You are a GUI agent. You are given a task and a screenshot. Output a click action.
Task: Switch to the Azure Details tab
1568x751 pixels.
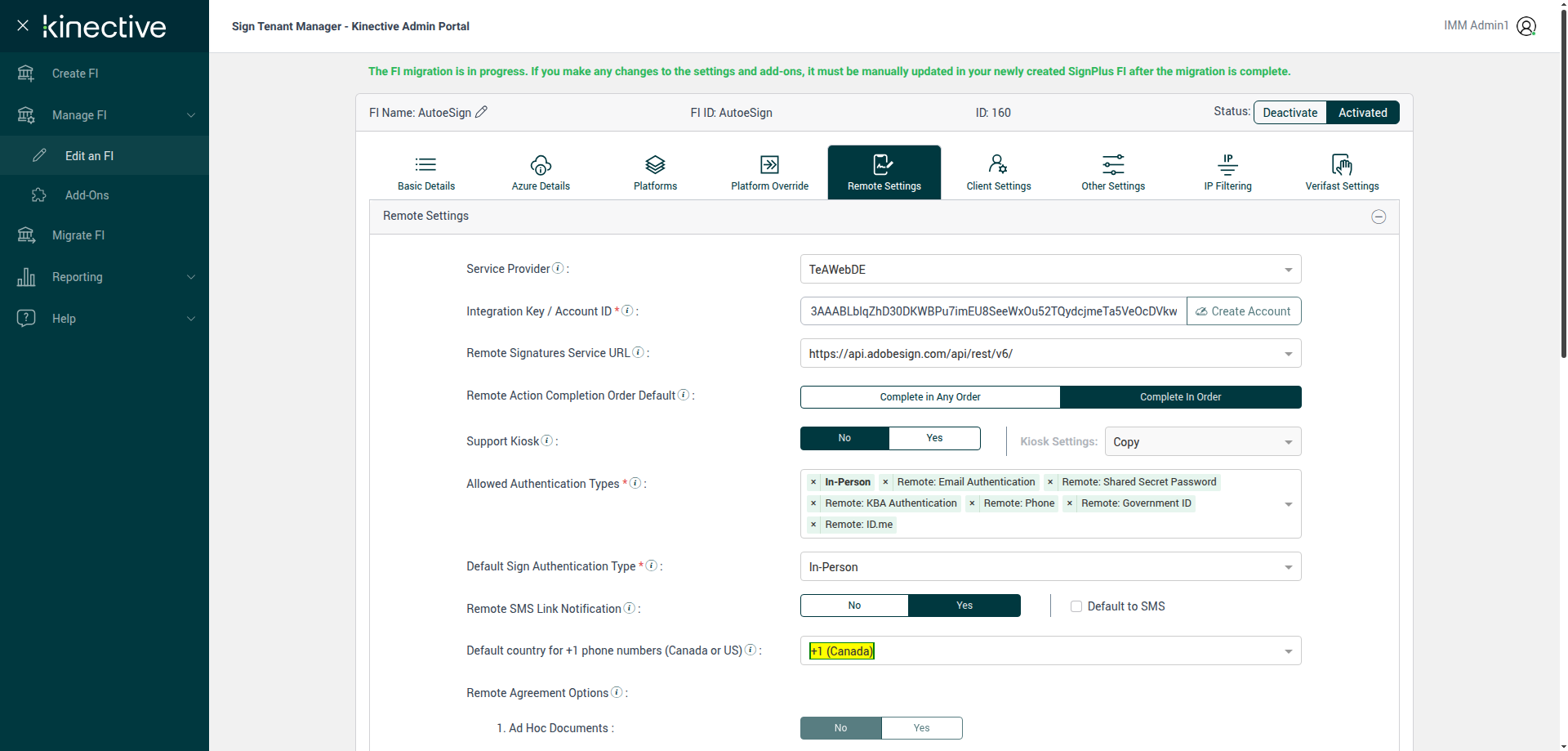pyautogui.click(x=541, y=172)
